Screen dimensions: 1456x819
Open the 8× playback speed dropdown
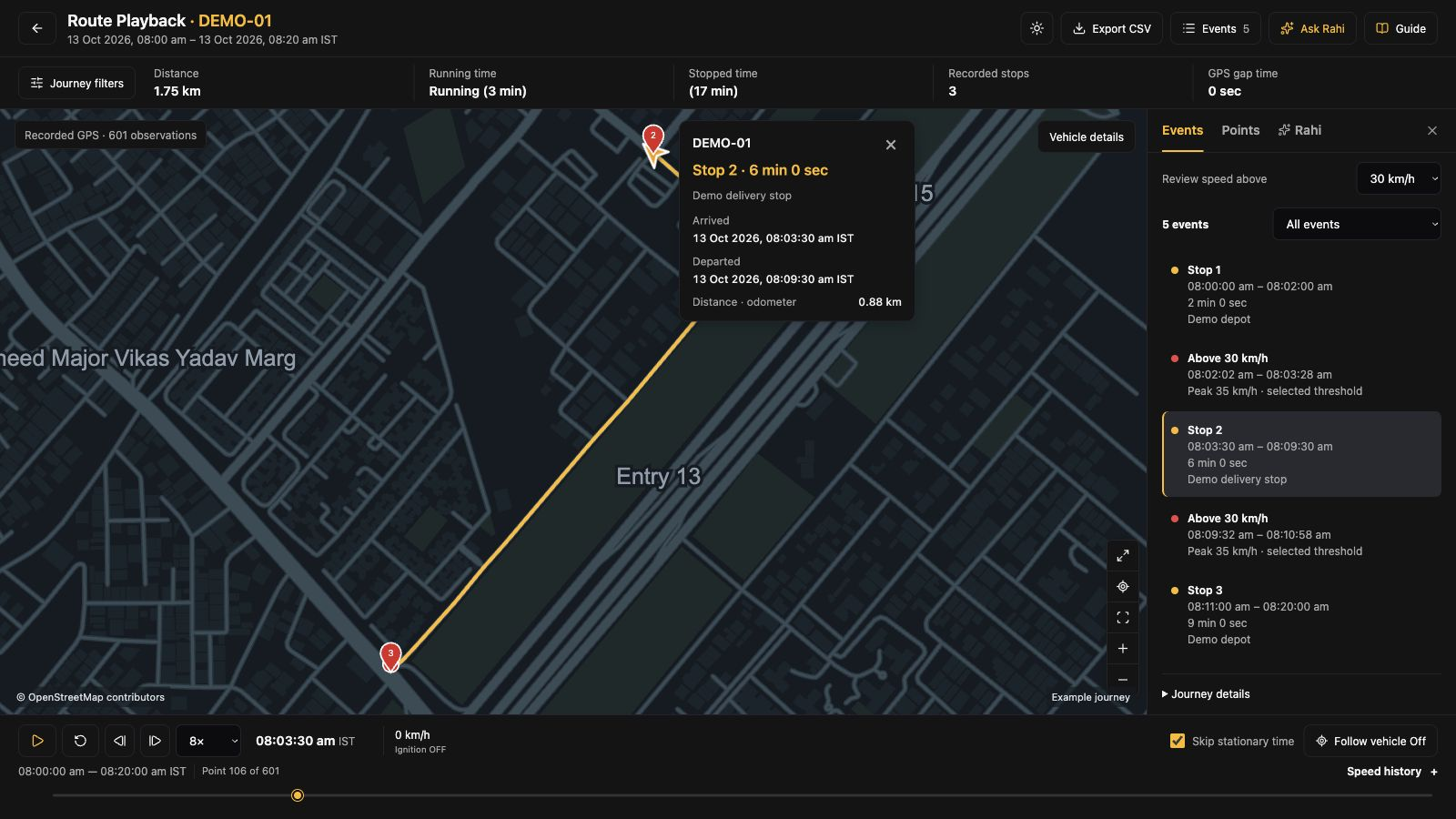[x=208, y=741]
